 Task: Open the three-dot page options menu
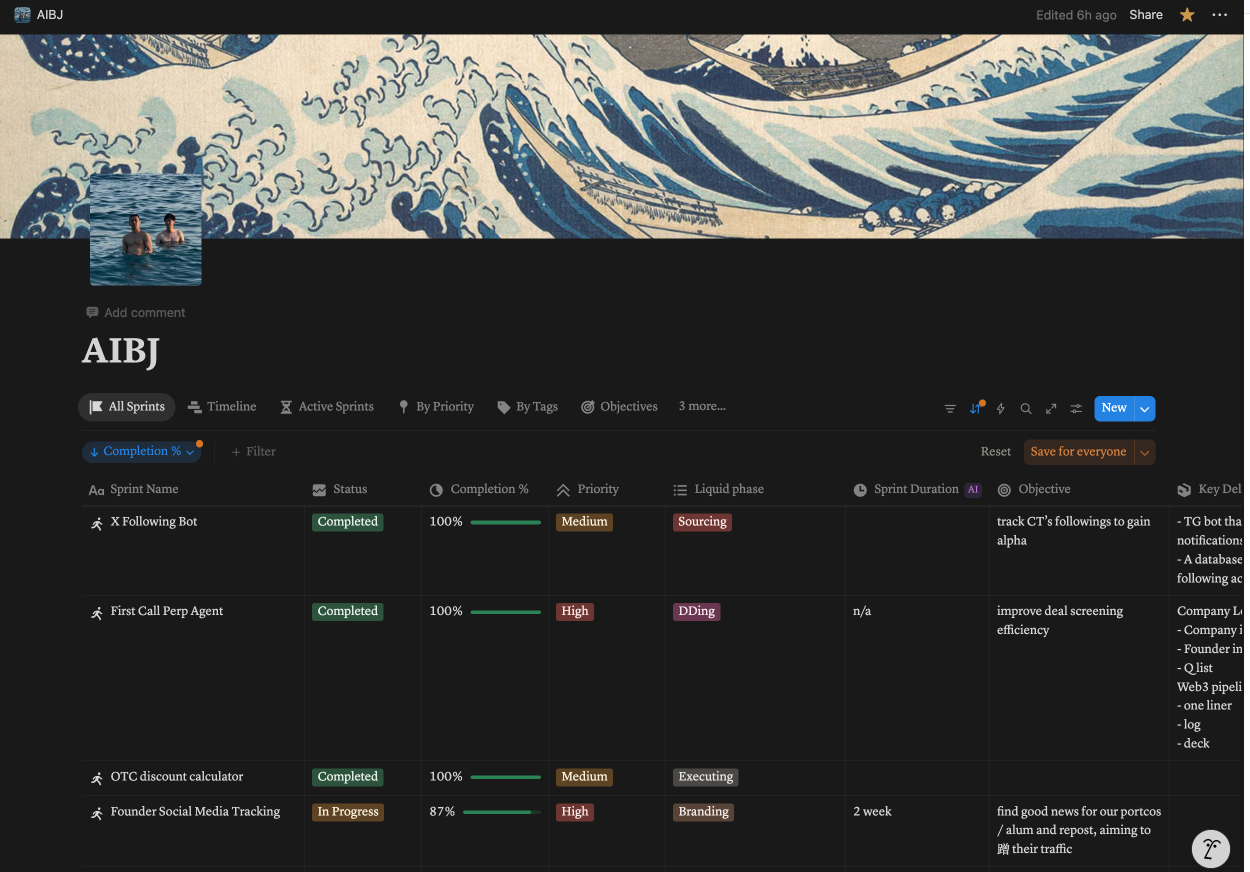(x=1219, y=15)
